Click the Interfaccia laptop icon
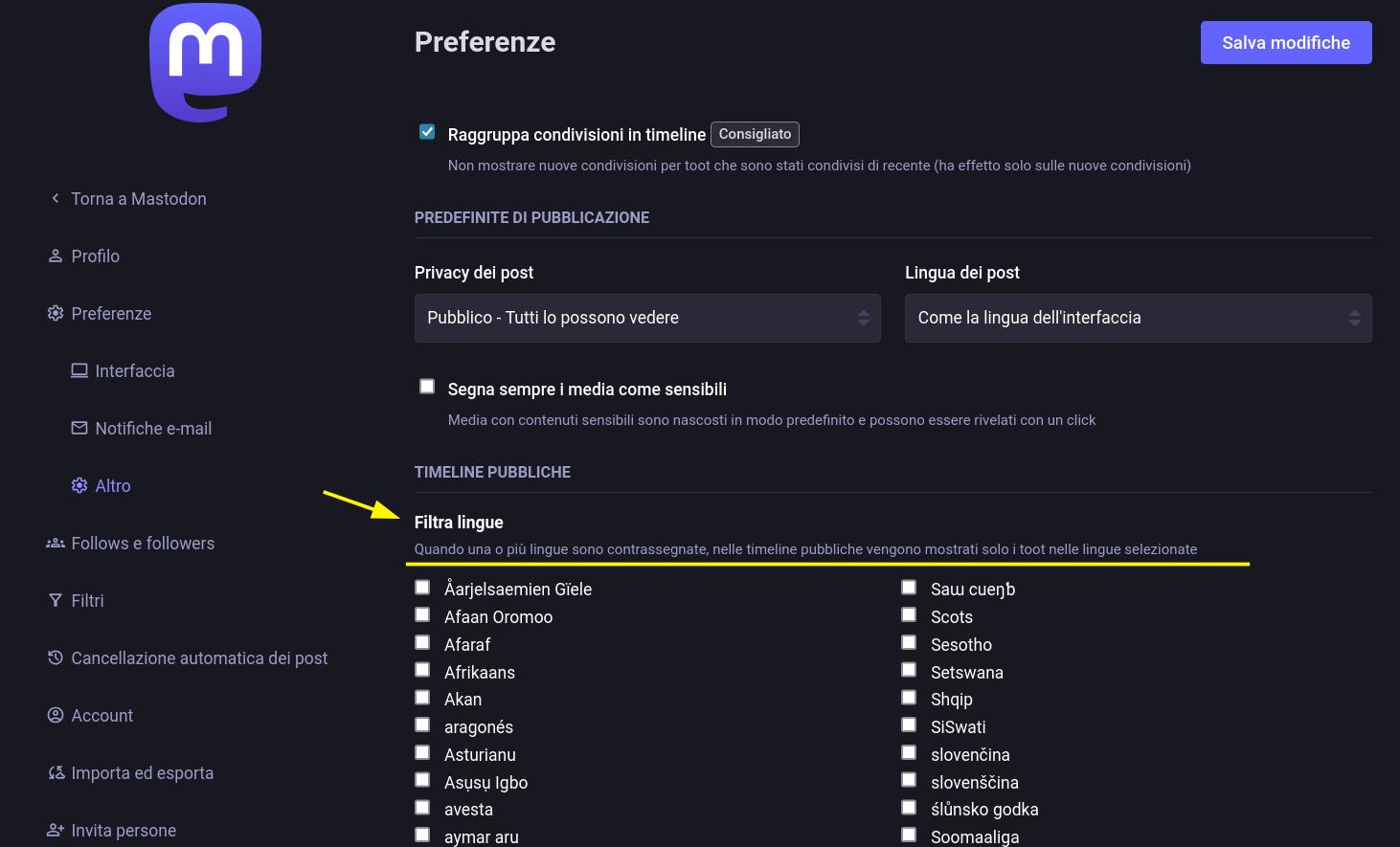Screen dimensions: 1400x847 coord(79,370)
